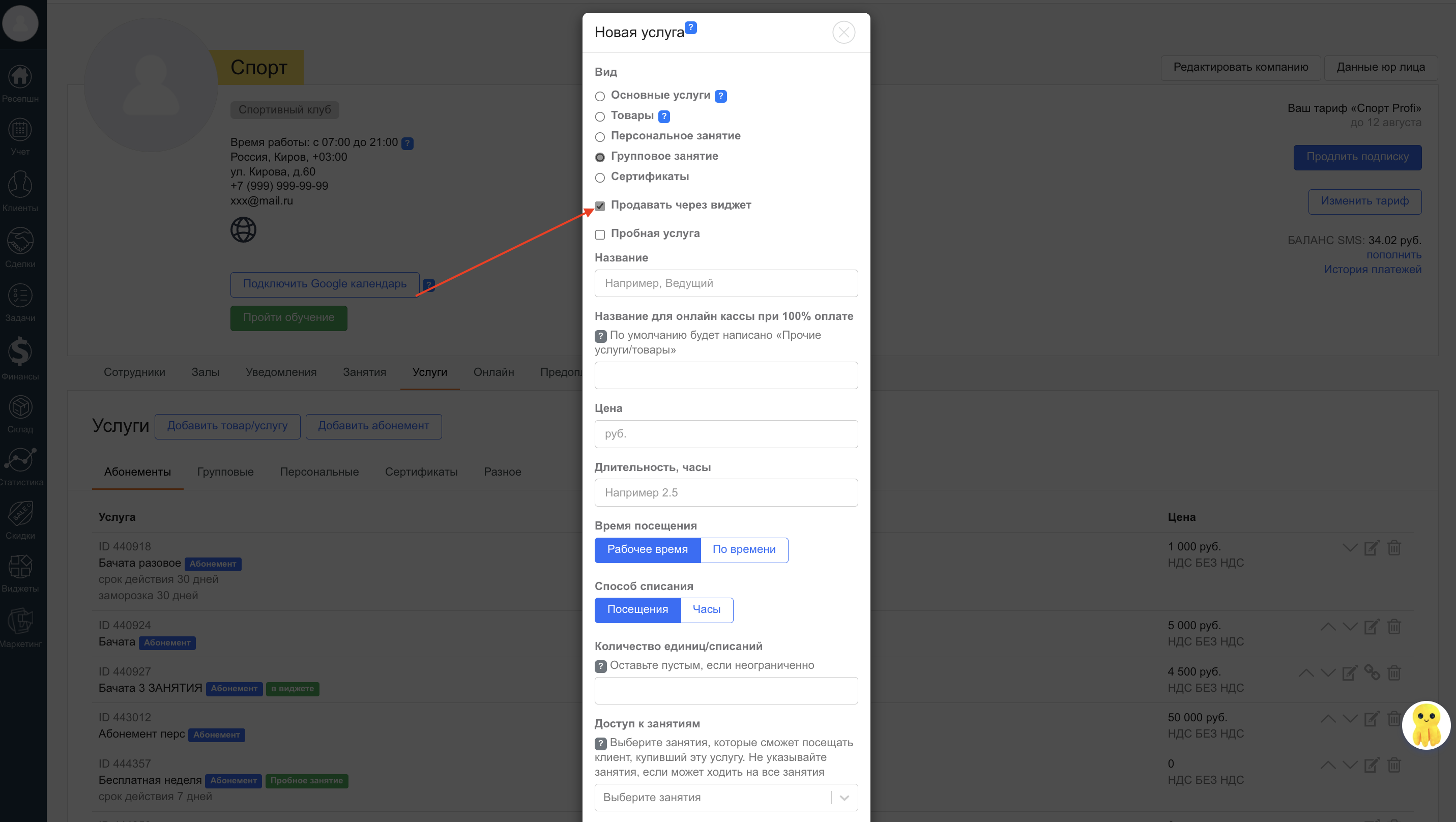Select the Персональное занятие radio option
This screenshot has height=822, width=1456.
coord(600,137)
